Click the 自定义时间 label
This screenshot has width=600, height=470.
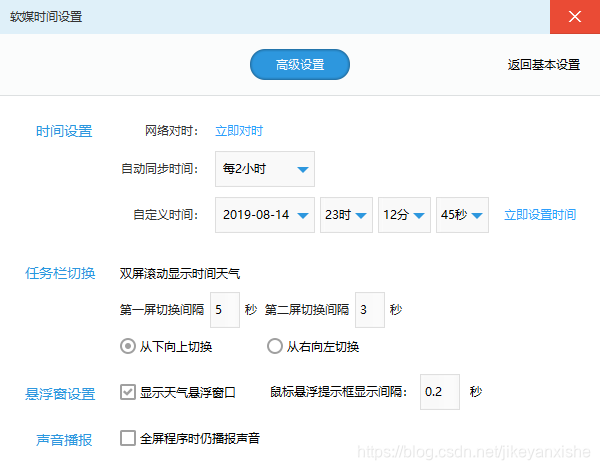click(165, 215)
